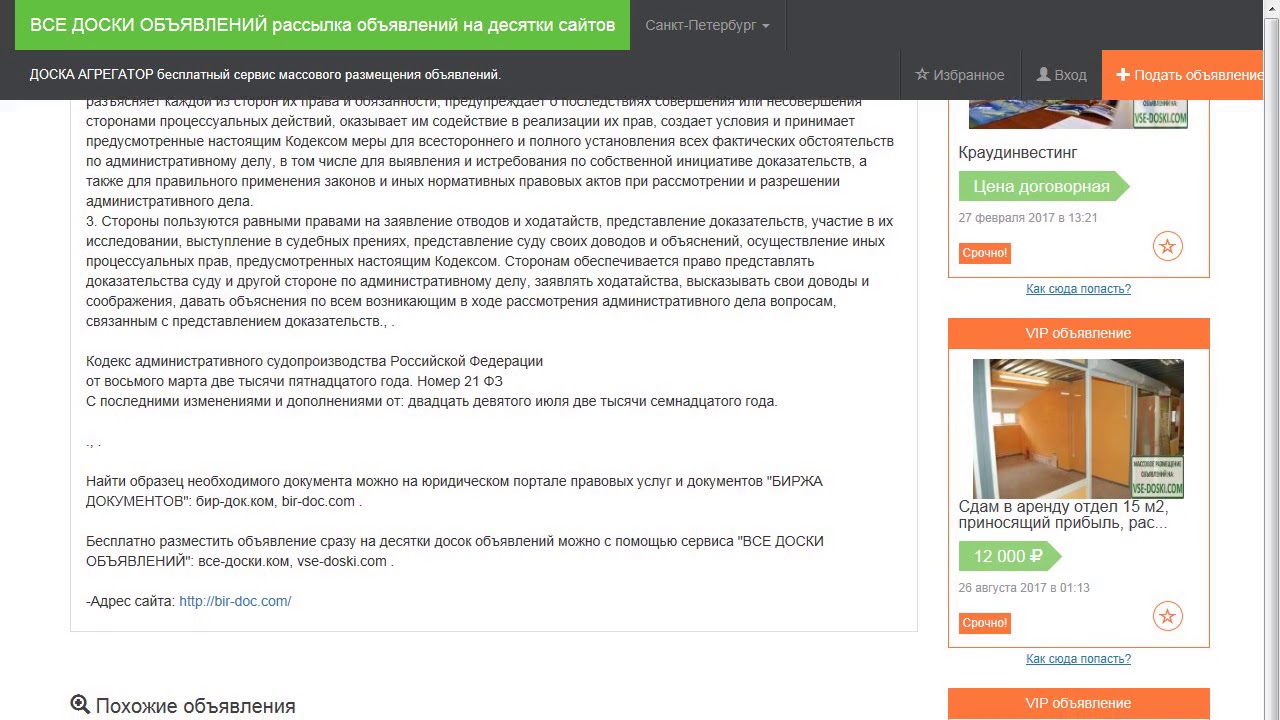The image size is (1280, 720).
Task: Add Краудинвестинг ad to favorites star
Action: [1168, 246]
